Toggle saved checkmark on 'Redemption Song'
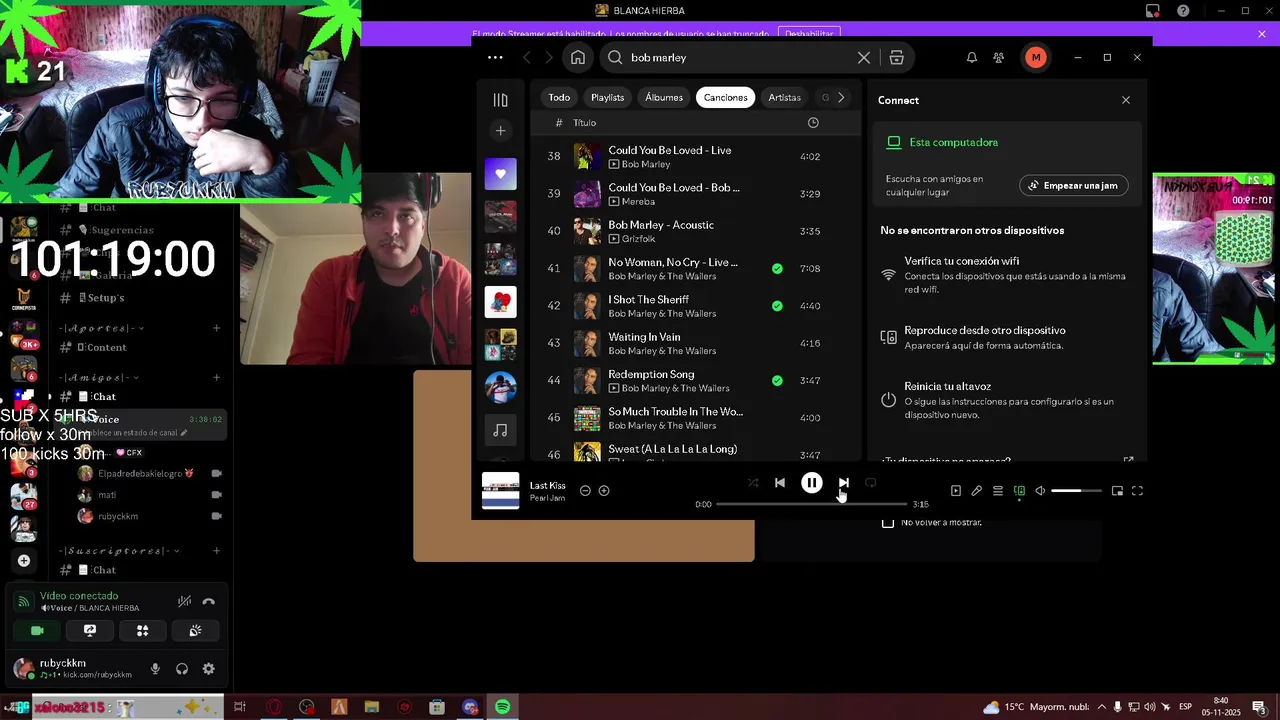The image size is (1280, 720). click(x=777, y=380)
